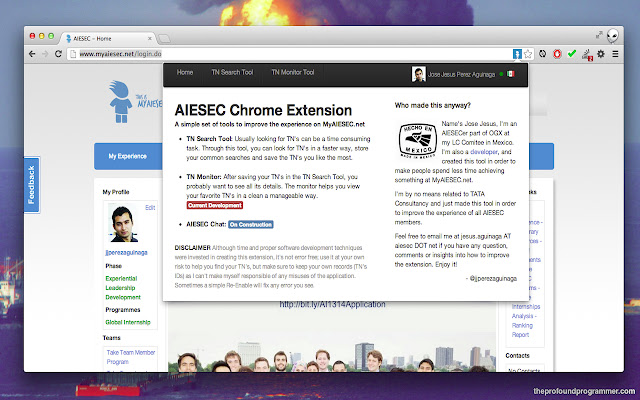Open the Global Internship link
This screenshot has height=400, width=640.
coord(128,322)
